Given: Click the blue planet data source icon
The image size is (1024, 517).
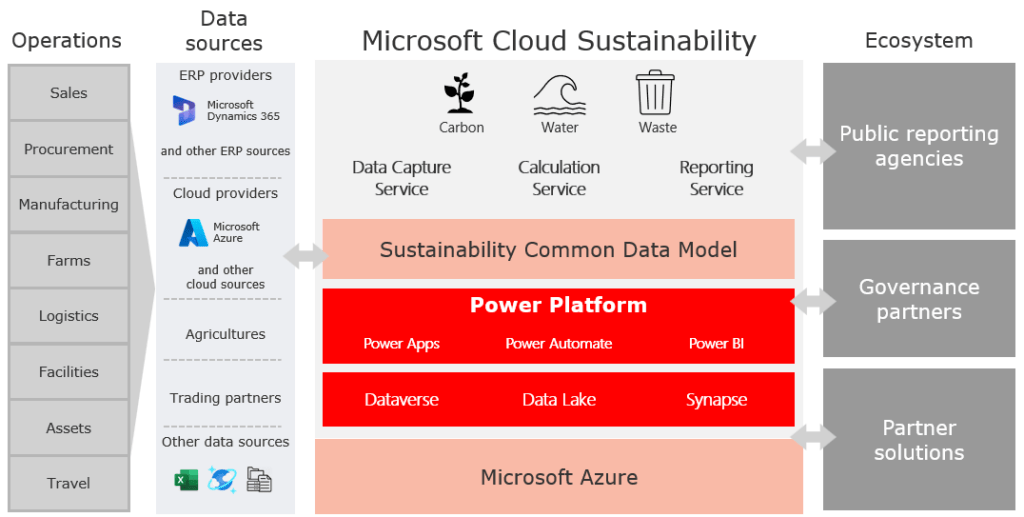Looking at the screenshot, I should point(222,480).
